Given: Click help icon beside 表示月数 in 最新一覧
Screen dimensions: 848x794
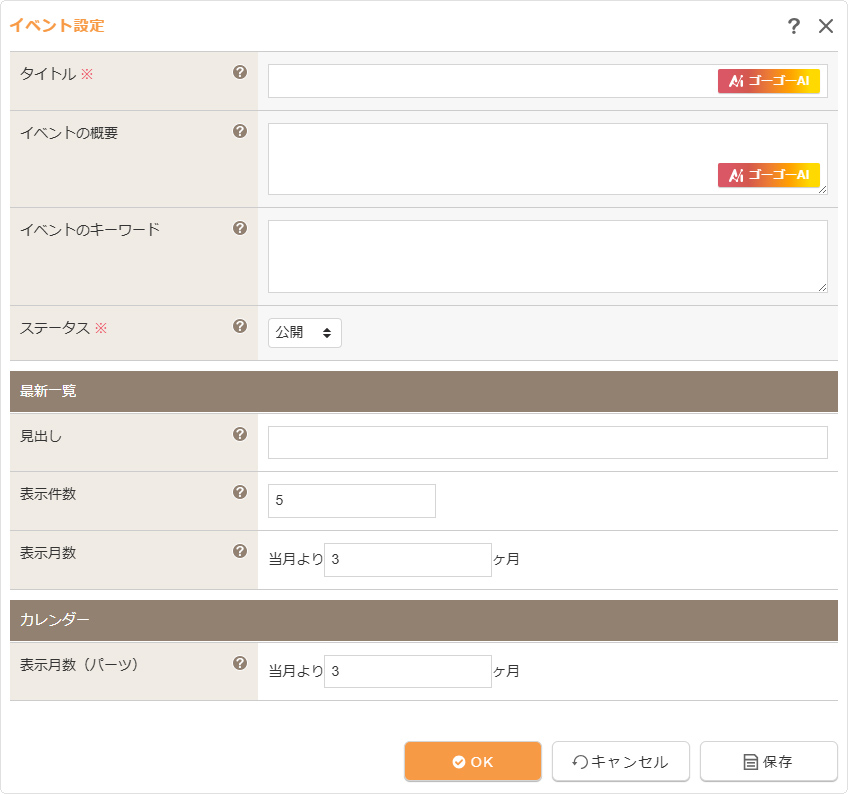Looking at the screenshot, I should pyautogui.click(x=240, y=551).
